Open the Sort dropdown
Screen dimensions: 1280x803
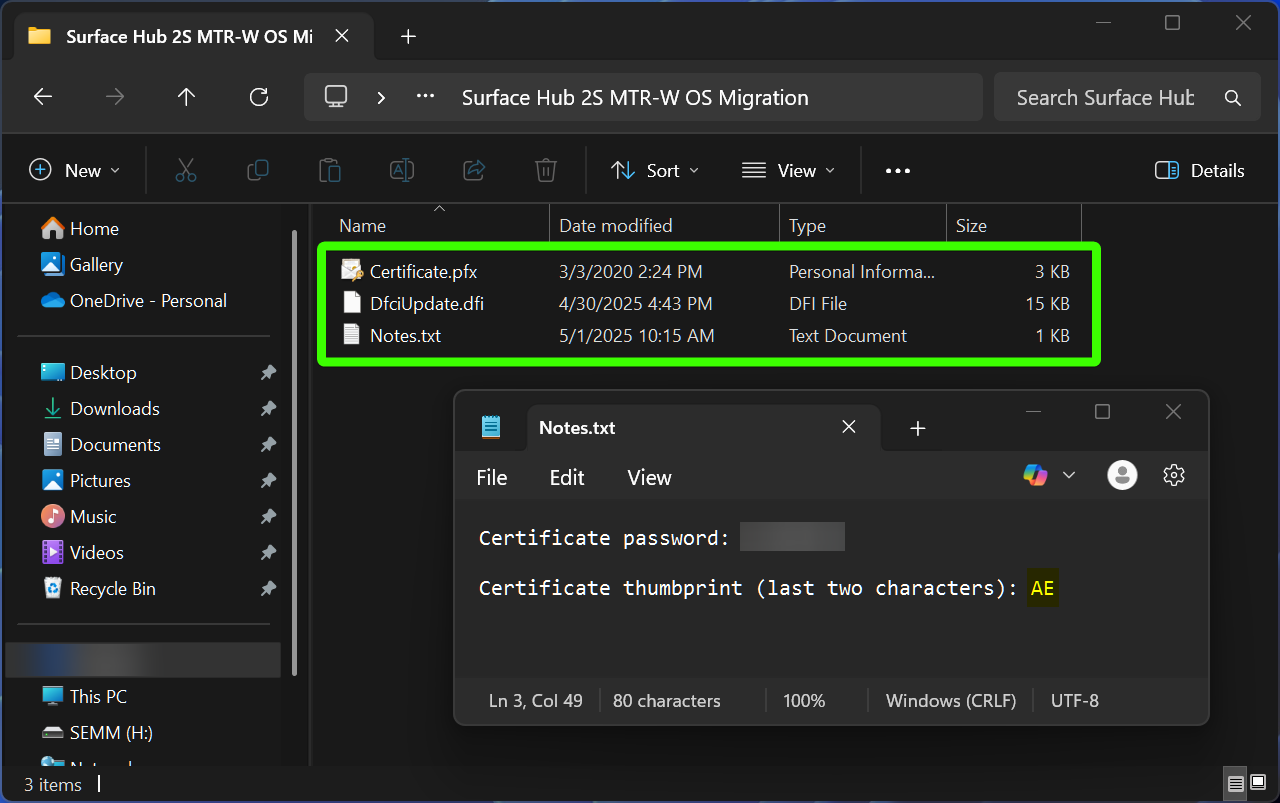pyautogui.click(x=655, y=170)
